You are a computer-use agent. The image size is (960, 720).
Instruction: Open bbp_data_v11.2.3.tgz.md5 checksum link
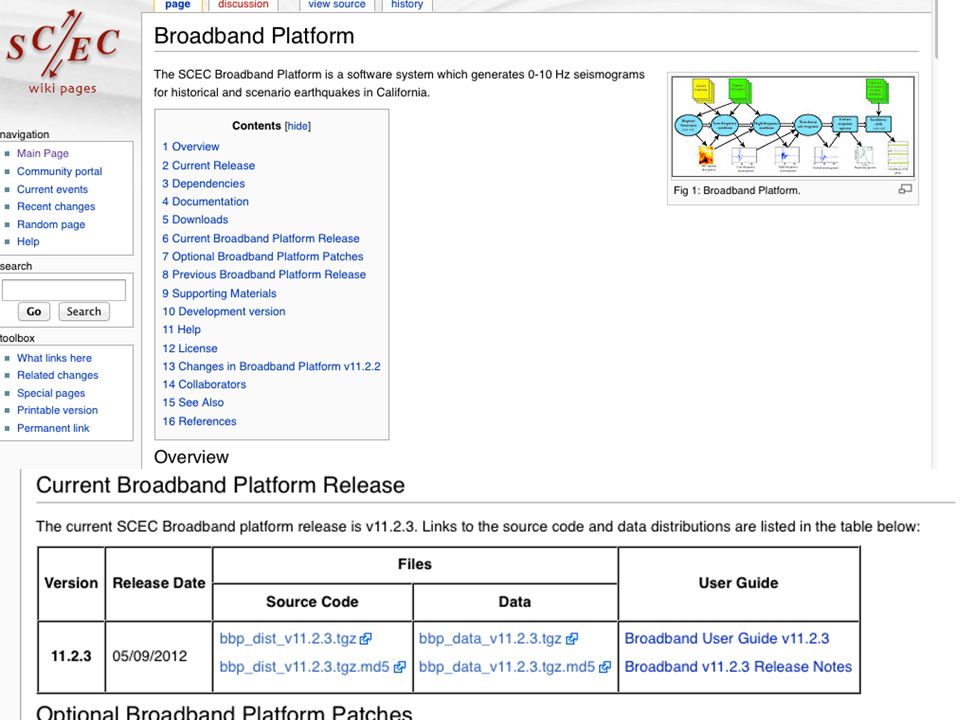coord(506,667)
